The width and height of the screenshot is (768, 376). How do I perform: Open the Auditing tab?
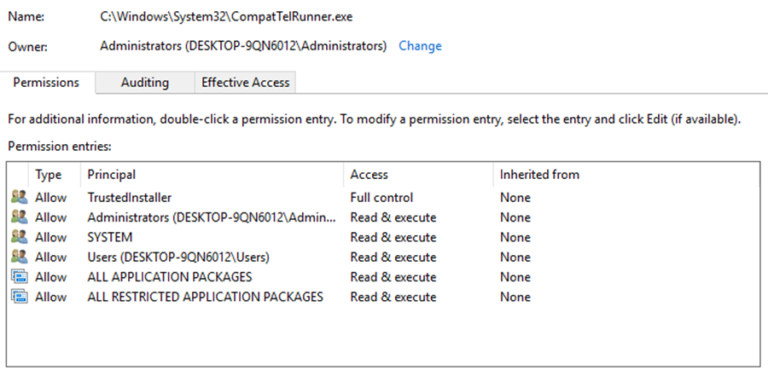(145, 83)
